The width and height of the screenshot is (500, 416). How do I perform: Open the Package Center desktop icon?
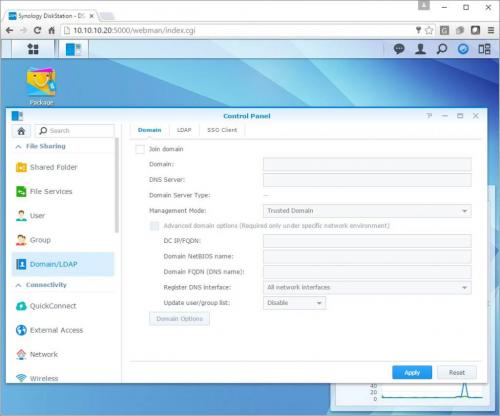click(41, 86)
